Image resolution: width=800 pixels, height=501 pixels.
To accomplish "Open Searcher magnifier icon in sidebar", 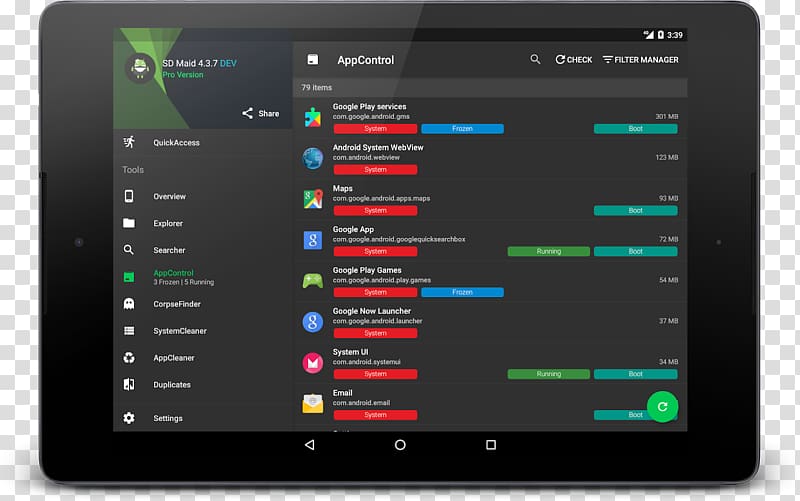I will [129, 249].
